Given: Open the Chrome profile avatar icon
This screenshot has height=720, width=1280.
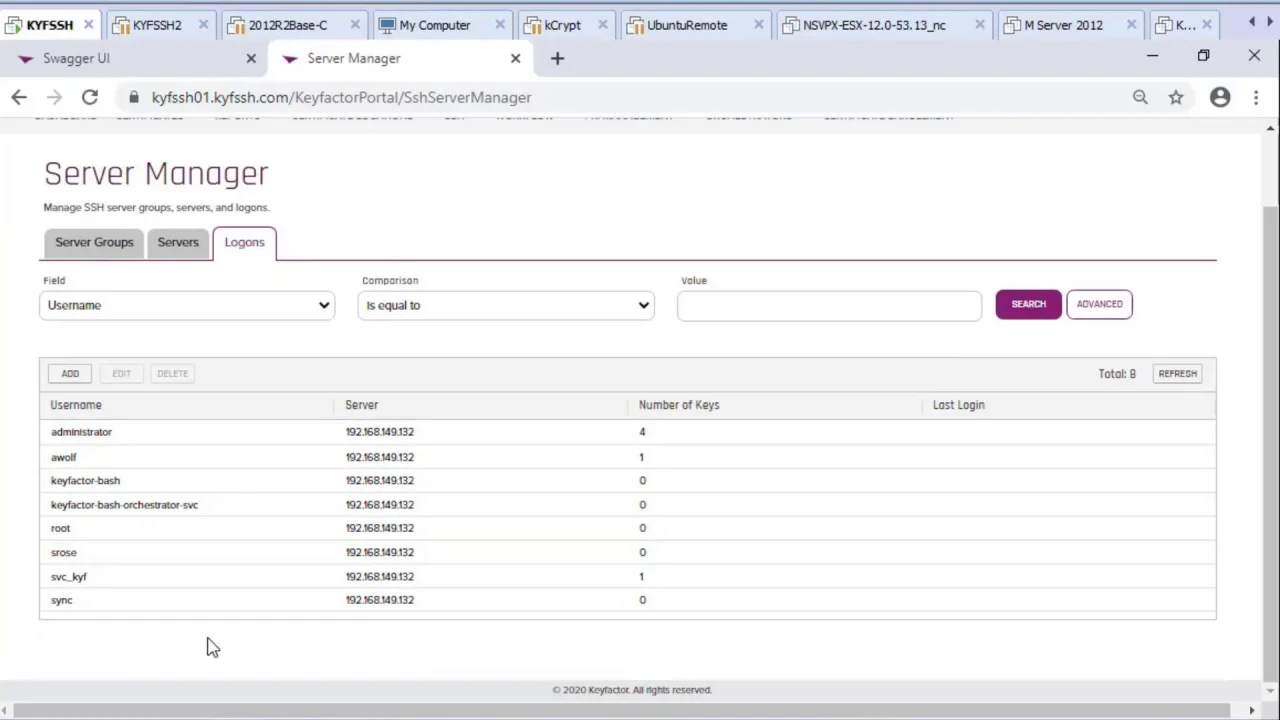Looking at the screenshot, I should point(1220,97).
